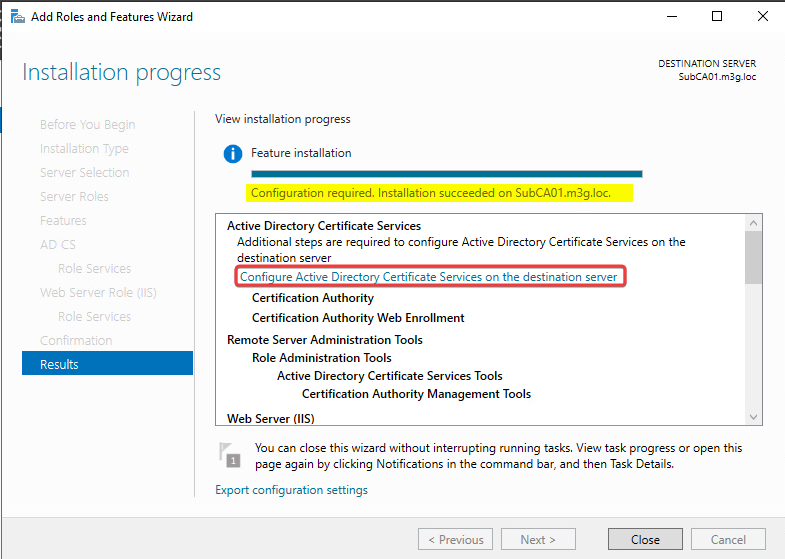Maximize the wizard window
This screenshot has height=559, width=785.
click(x=717, y=17)
